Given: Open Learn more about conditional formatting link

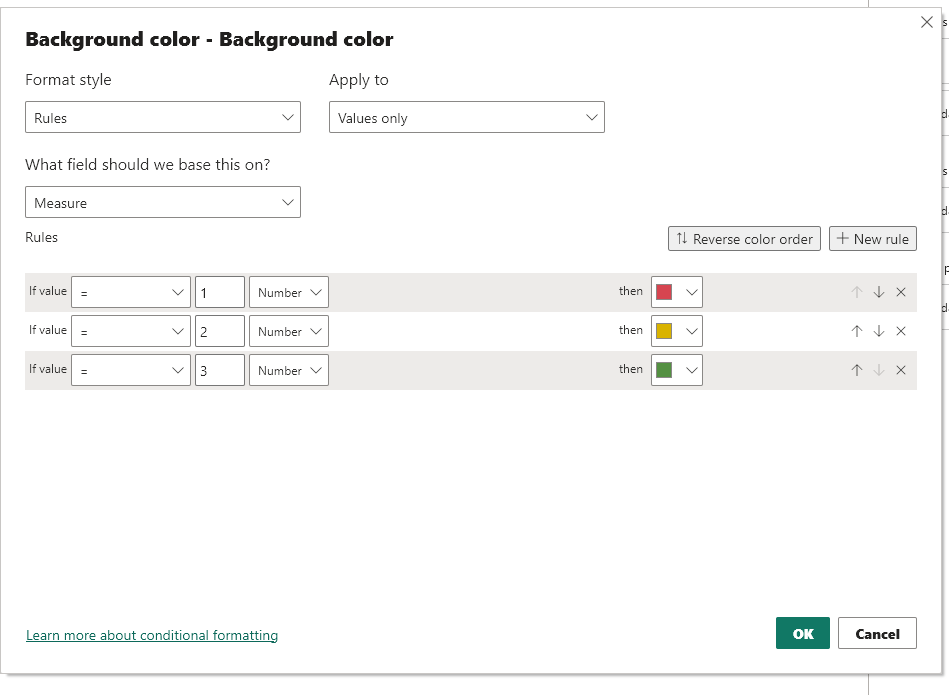Looking at the screenshot, I should click(x=152, y=636).
